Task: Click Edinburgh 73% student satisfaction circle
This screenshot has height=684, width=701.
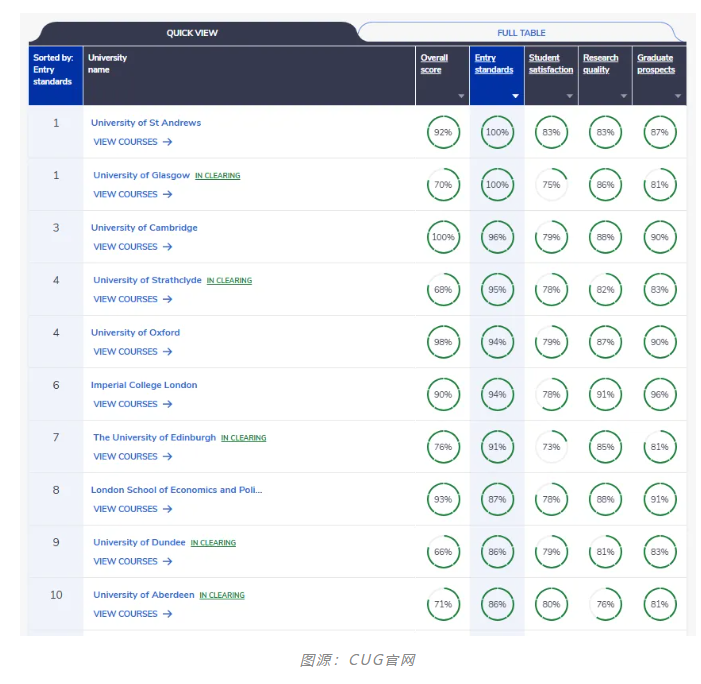Action: 551,447
